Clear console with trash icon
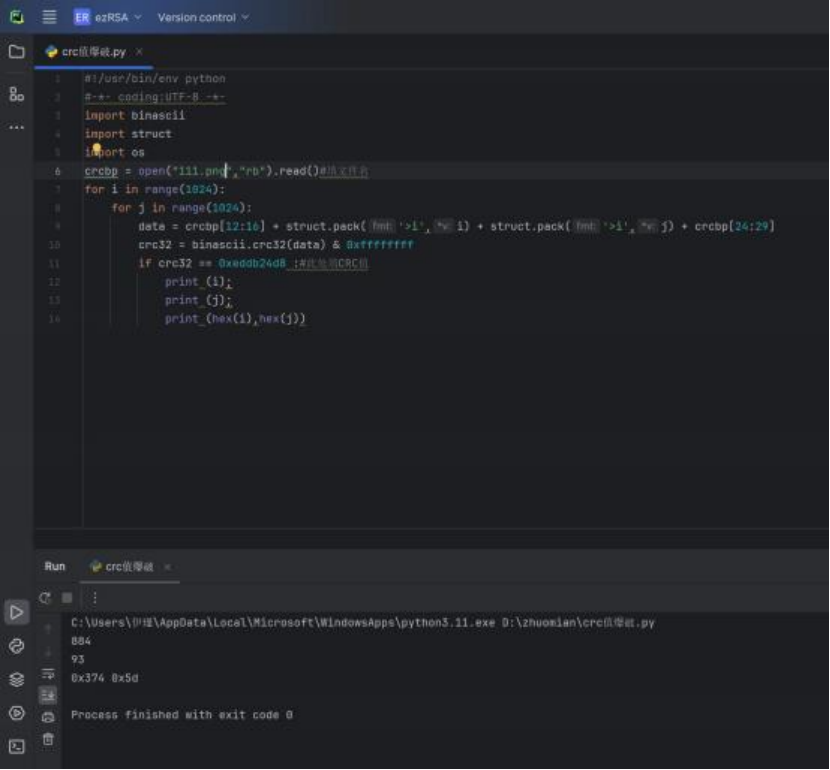The image size is (830, 770). coord(48,739)
